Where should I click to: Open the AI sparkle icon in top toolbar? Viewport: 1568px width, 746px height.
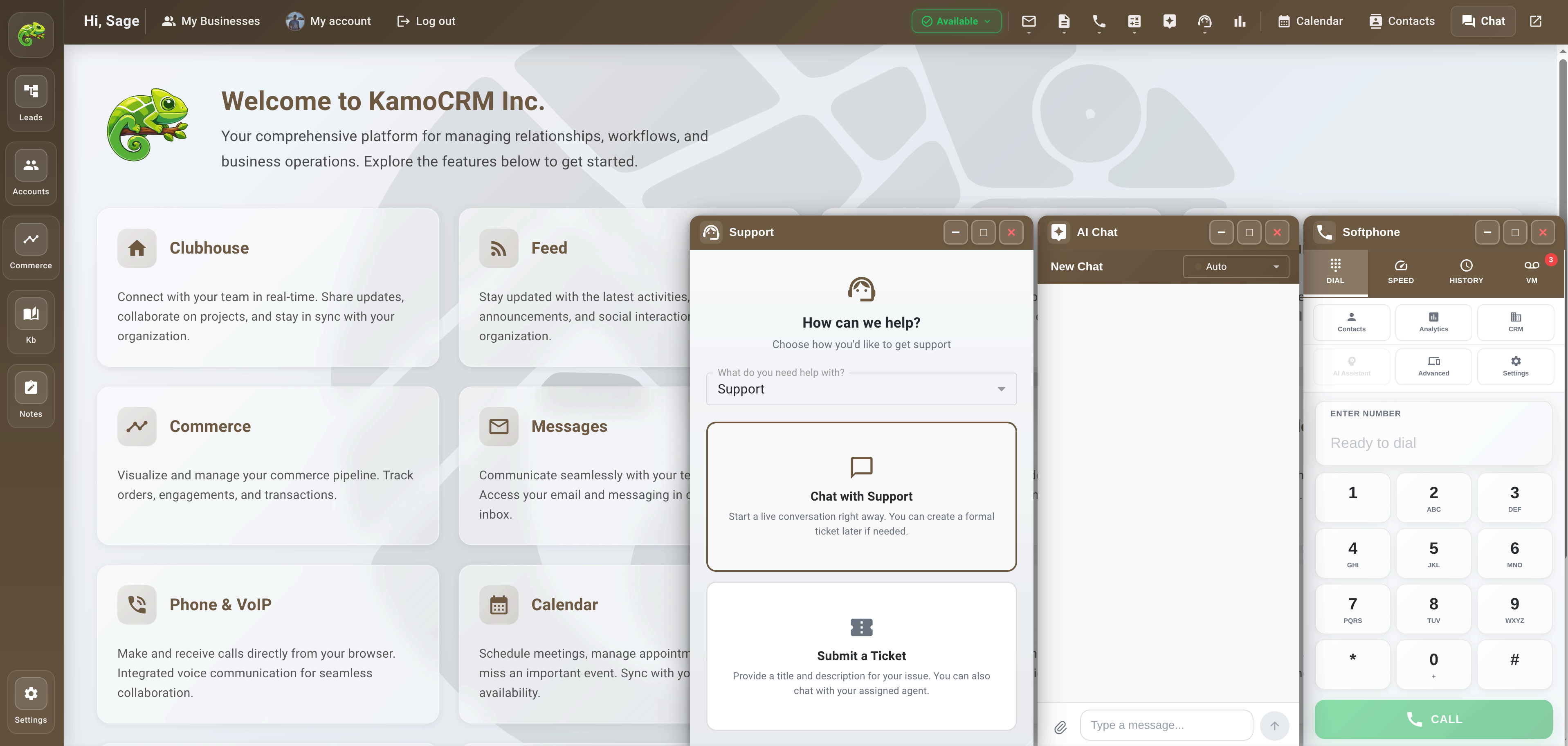pyautogui.click(x=1169, y=21)
